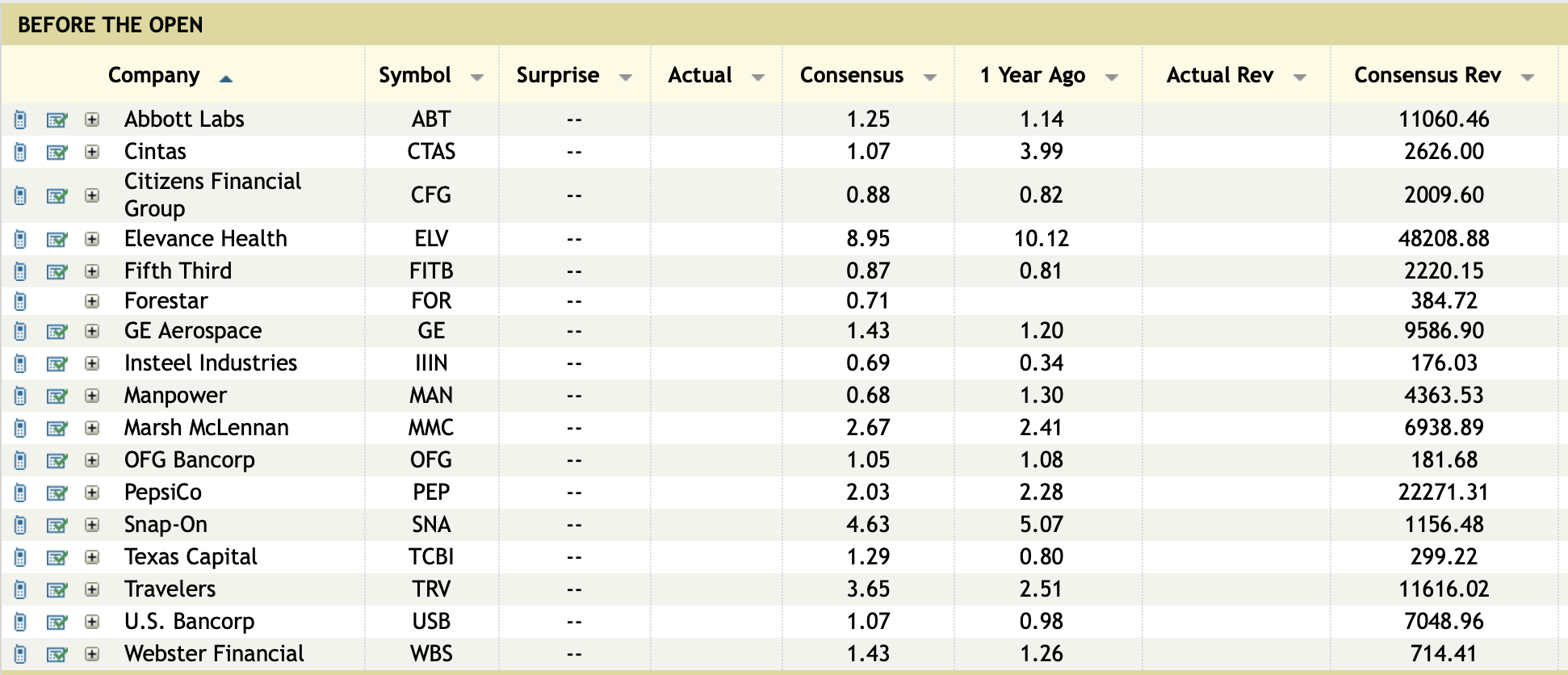Click the phone icon beside Forestar
Screen dimensions: 1568x675
tap(21, 301)
